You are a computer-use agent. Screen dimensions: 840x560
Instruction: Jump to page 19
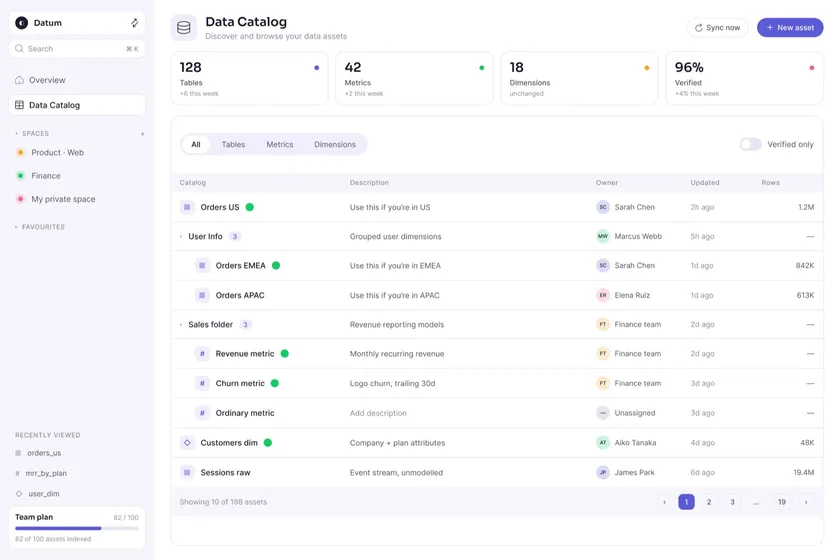782,502
